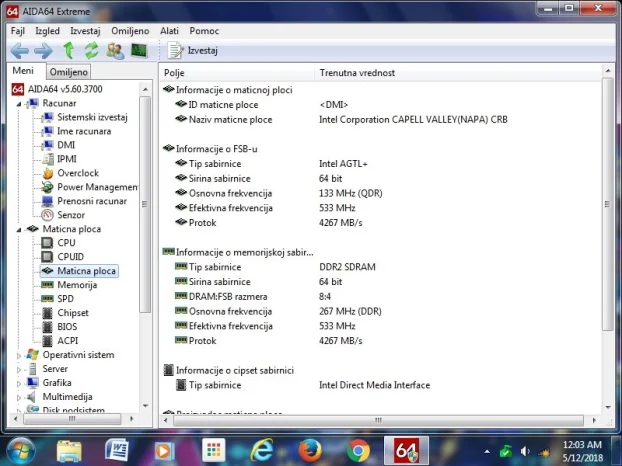Click the SPD memory icon

48,299
